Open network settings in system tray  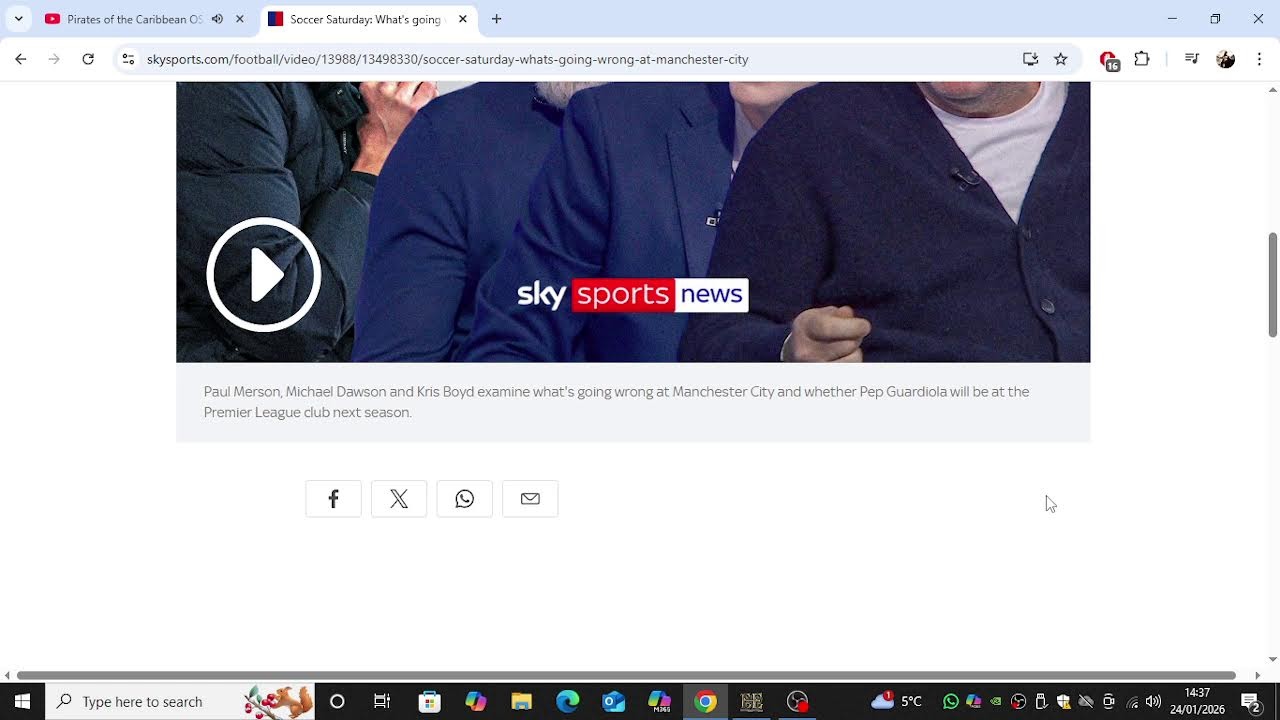(1131, 701)
